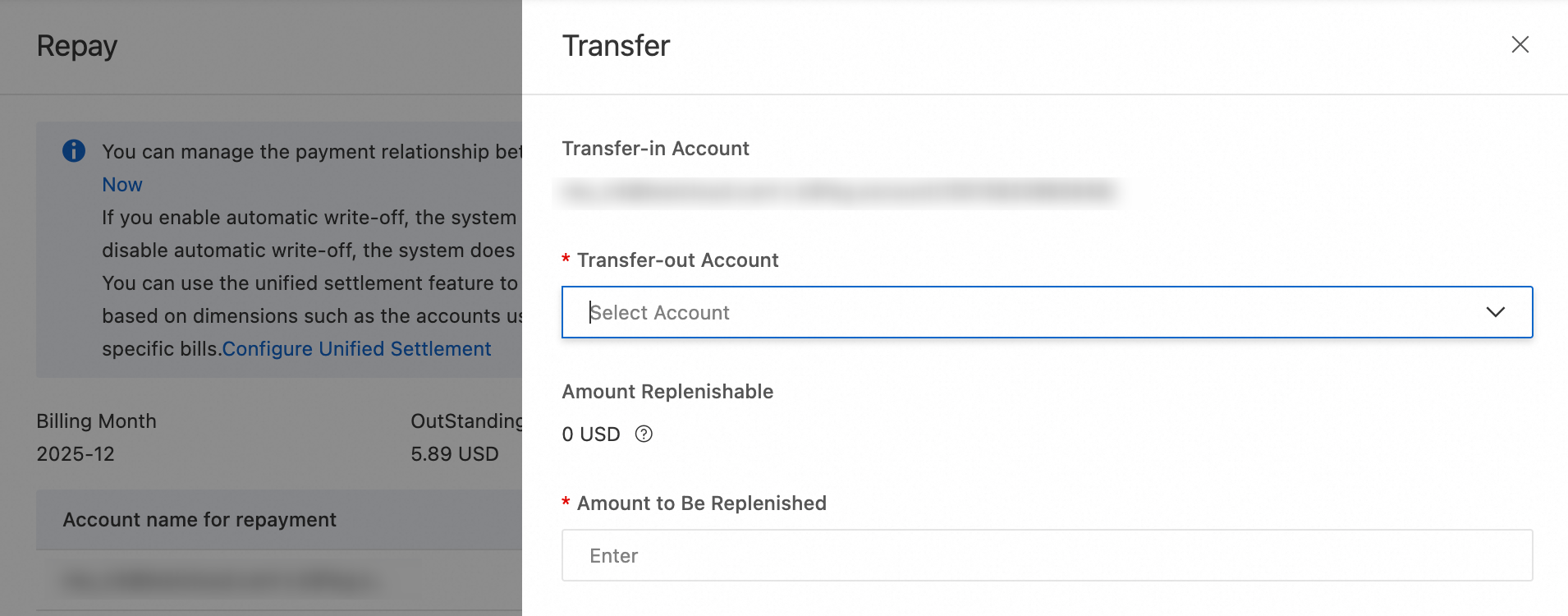Open the Configure Unified Settlement link
The height and width of the screenshot is (616, 1568).
[356, 349]
